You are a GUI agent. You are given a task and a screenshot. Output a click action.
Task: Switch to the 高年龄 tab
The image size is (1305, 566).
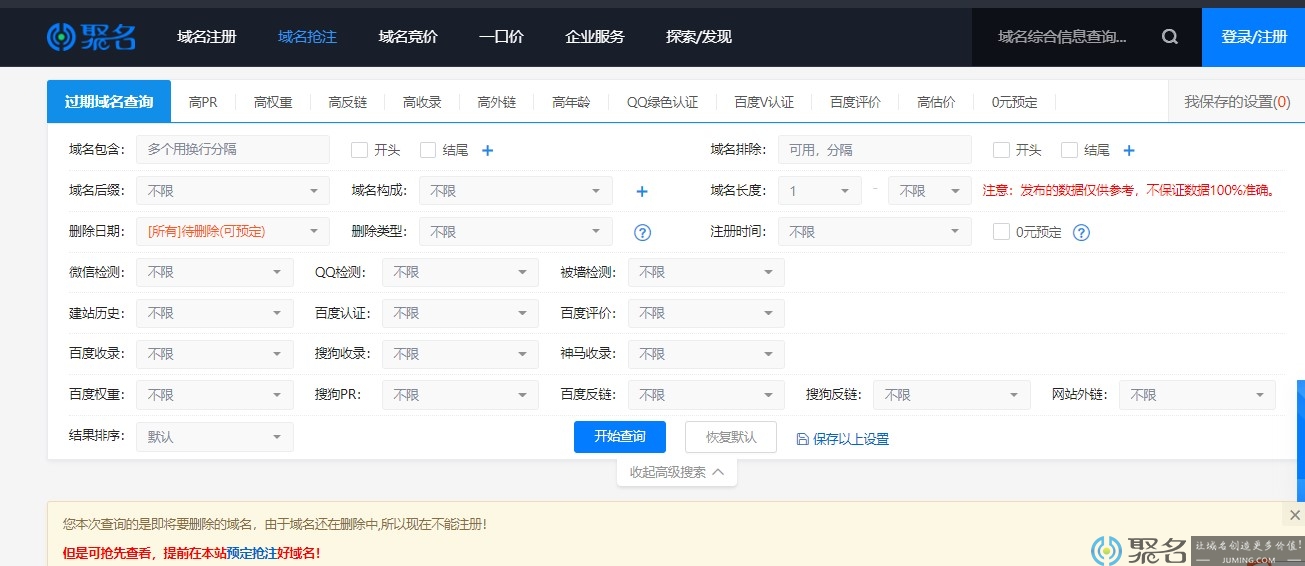(571, 102)
